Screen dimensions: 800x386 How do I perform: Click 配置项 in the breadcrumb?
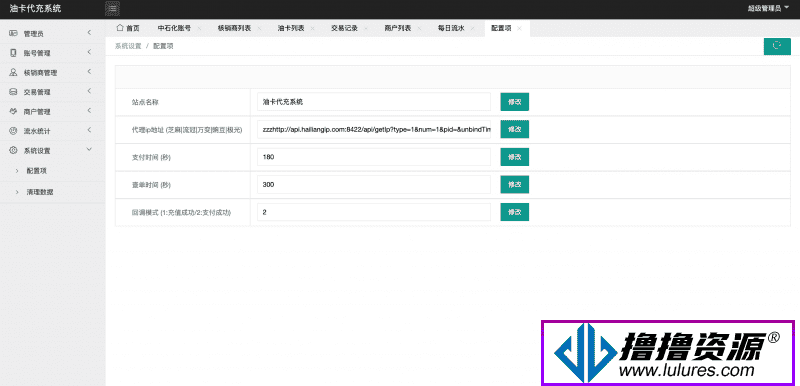163,46
